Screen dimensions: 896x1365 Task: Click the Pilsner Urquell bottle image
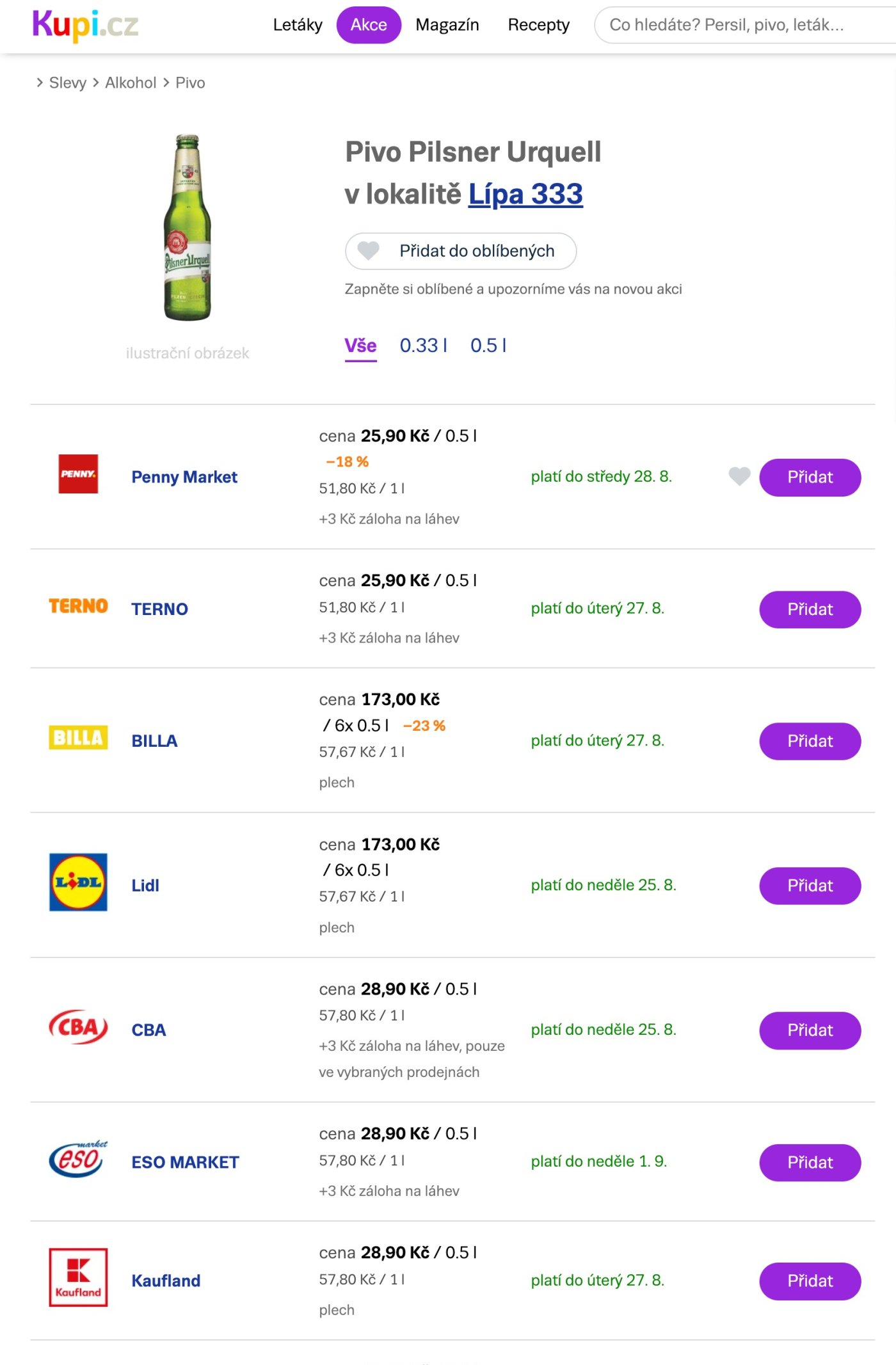click(x=187, y=228)
